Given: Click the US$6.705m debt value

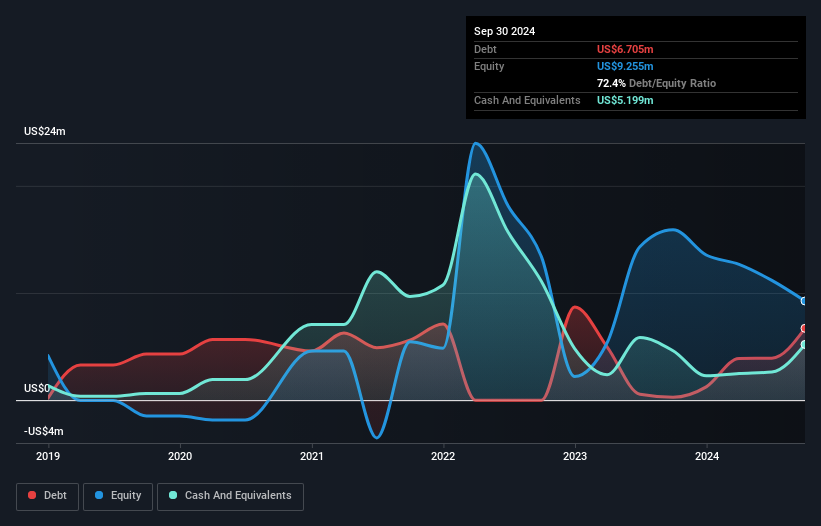Looking at the screenshot, I should pyautogui.click(x=625, y=49).
